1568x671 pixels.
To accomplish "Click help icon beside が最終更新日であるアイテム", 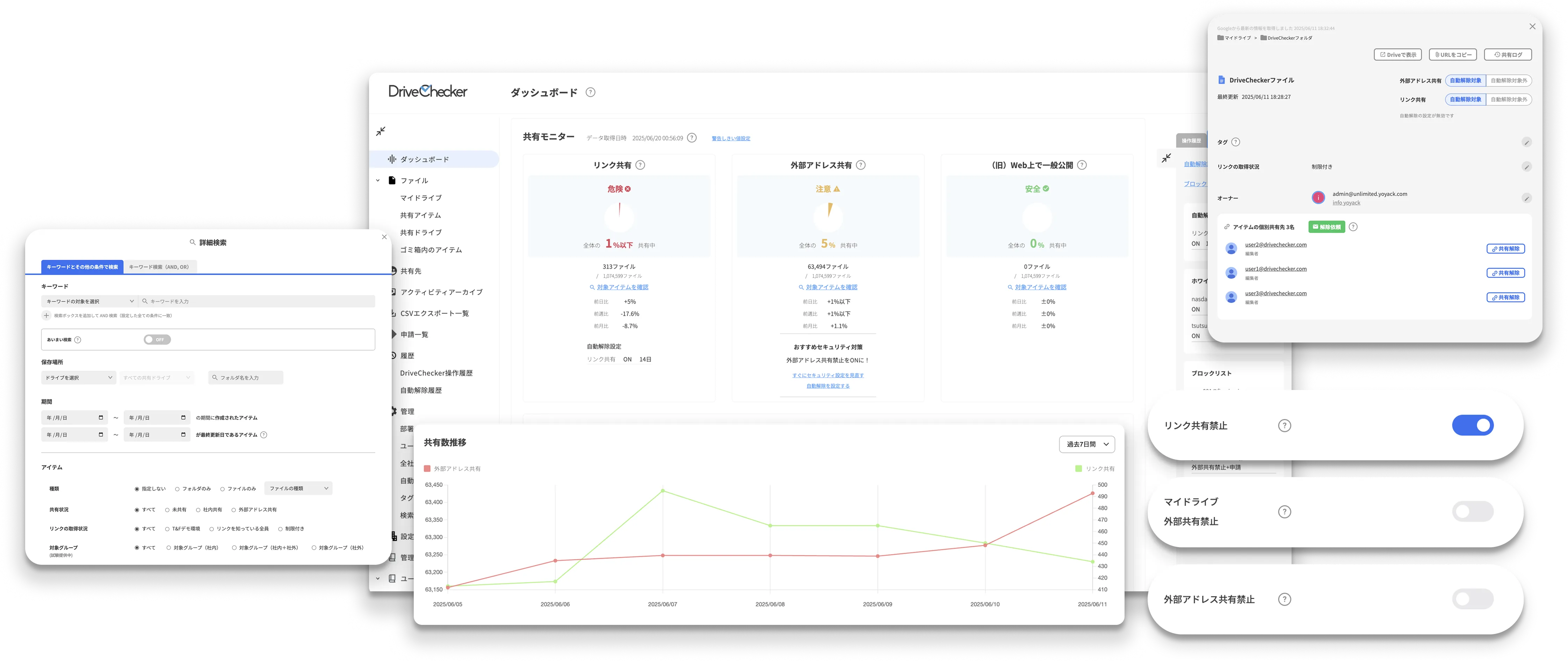I will pyautogui.click(x=263, y=435).
